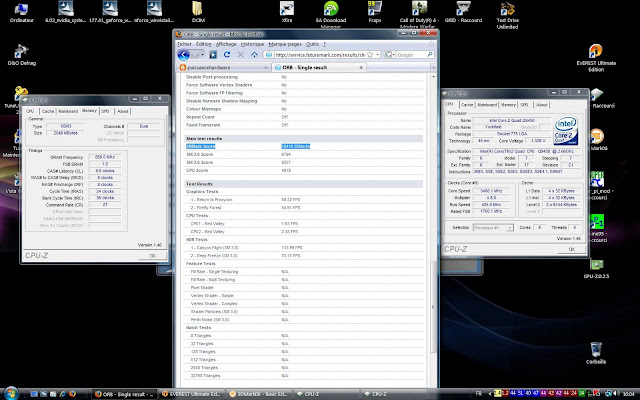Image resolution: width=640 pixels, height=400 pixels.
Task: Open the Marque-pages menu
Action: pos(285,44)
